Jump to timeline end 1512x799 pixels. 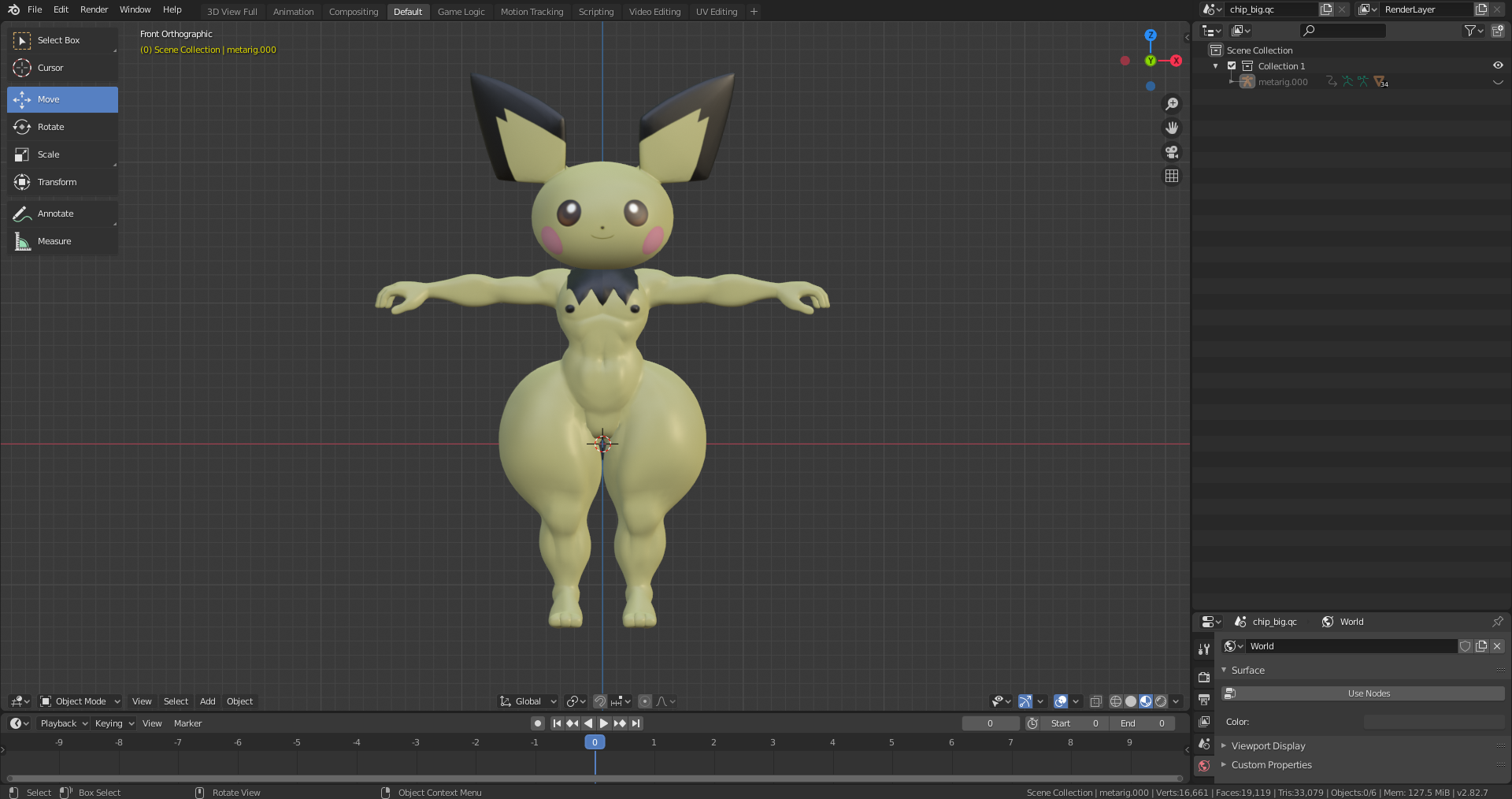636,723
